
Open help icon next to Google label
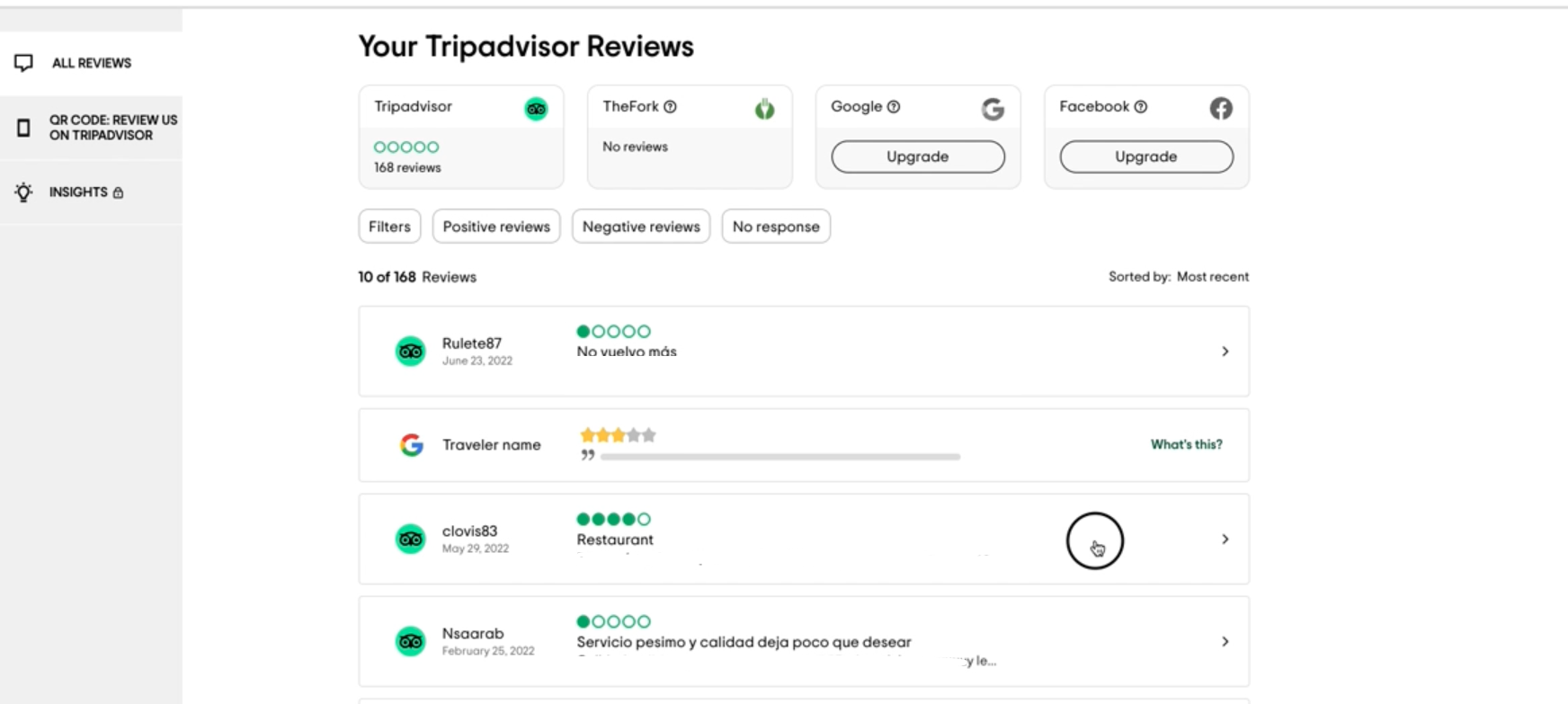click(894, 107)
